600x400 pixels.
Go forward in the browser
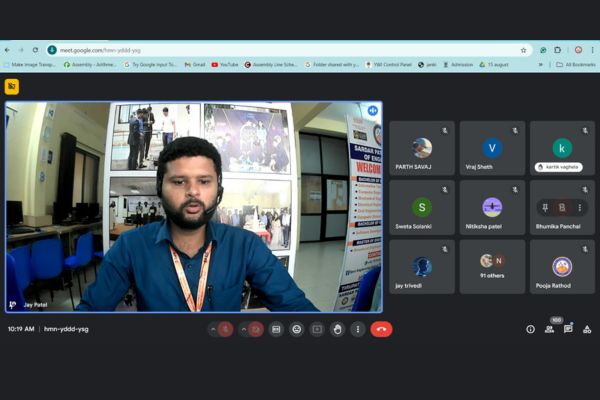21,50
